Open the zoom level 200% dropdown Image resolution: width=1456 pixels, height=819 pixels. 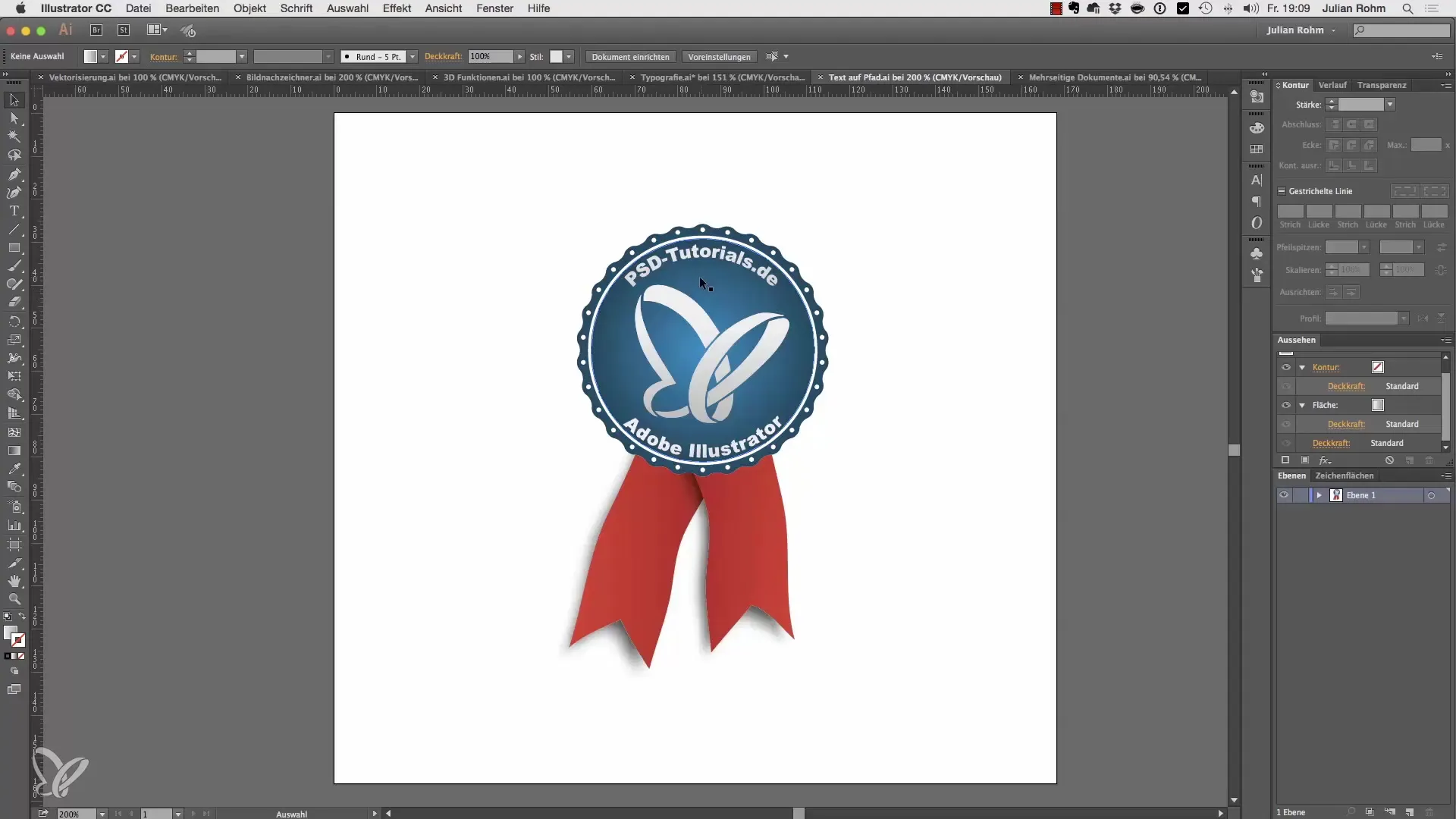102,814
